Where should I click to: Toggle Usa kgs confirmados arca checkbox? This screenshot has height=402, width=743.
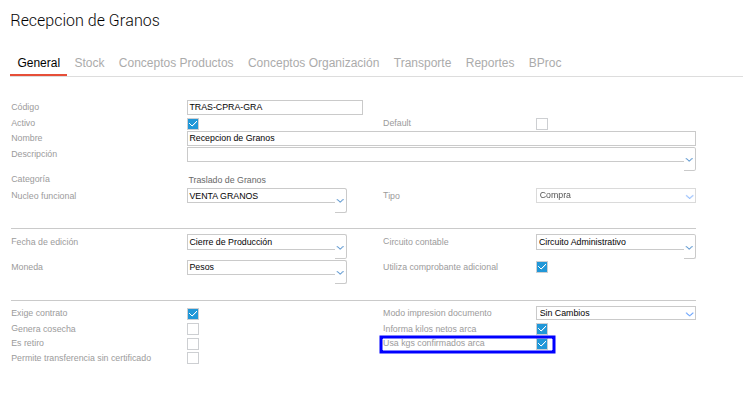(x=542, y=344)
